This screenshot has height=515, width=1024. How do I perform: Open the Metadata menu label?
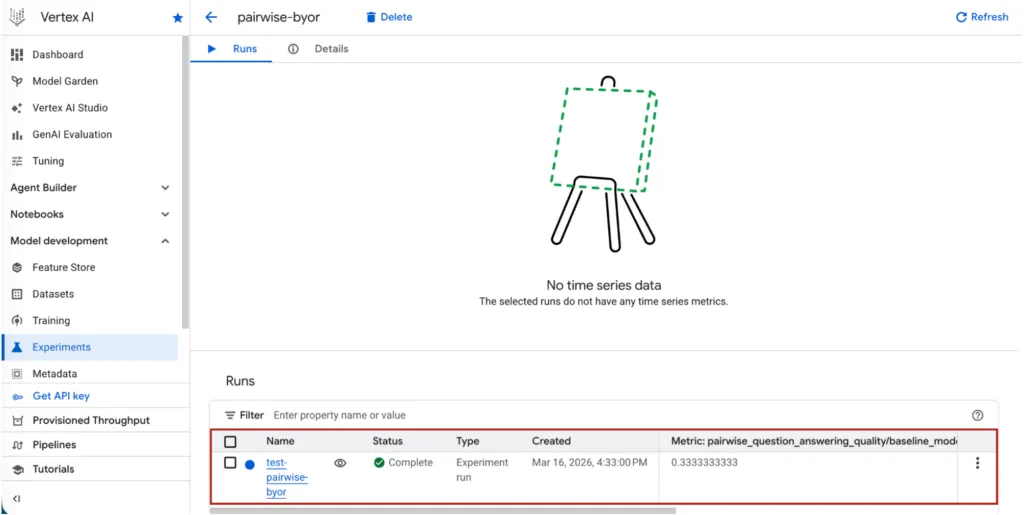click(x=55, y=374)
